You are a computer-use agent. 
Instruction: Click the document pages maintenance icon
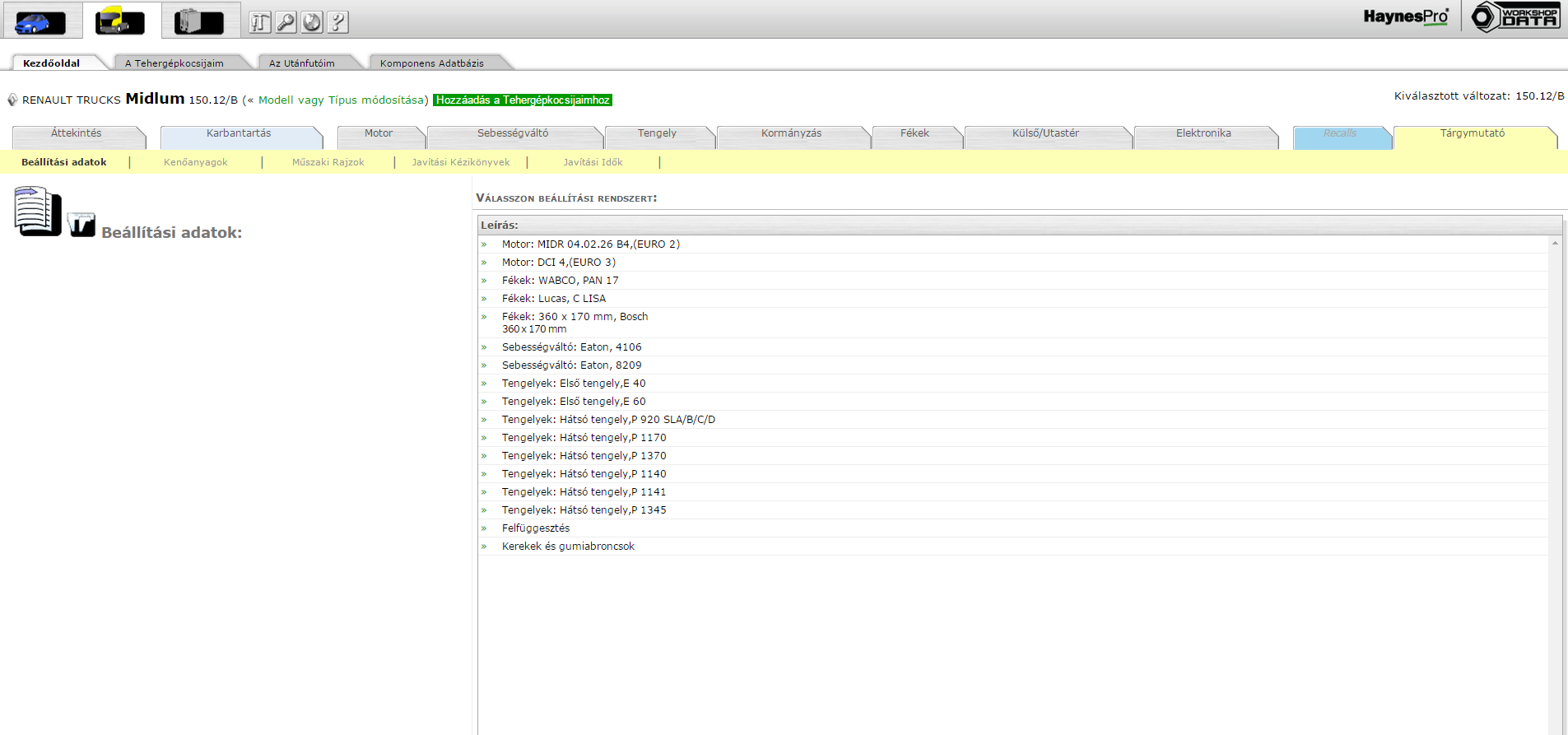37,212
